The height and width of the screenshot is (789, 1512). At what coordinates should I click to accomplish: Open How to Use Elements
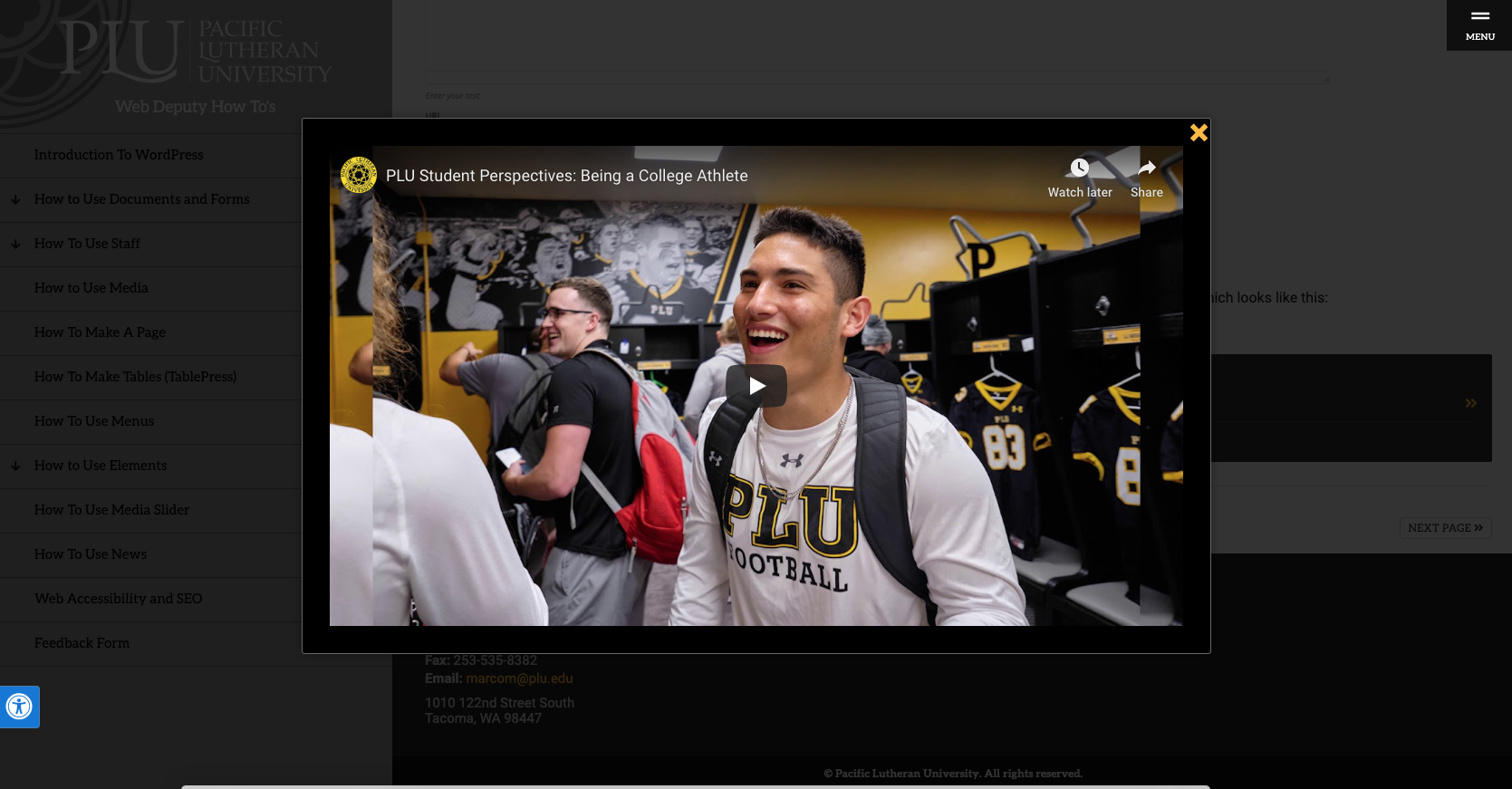pos(101,466)
